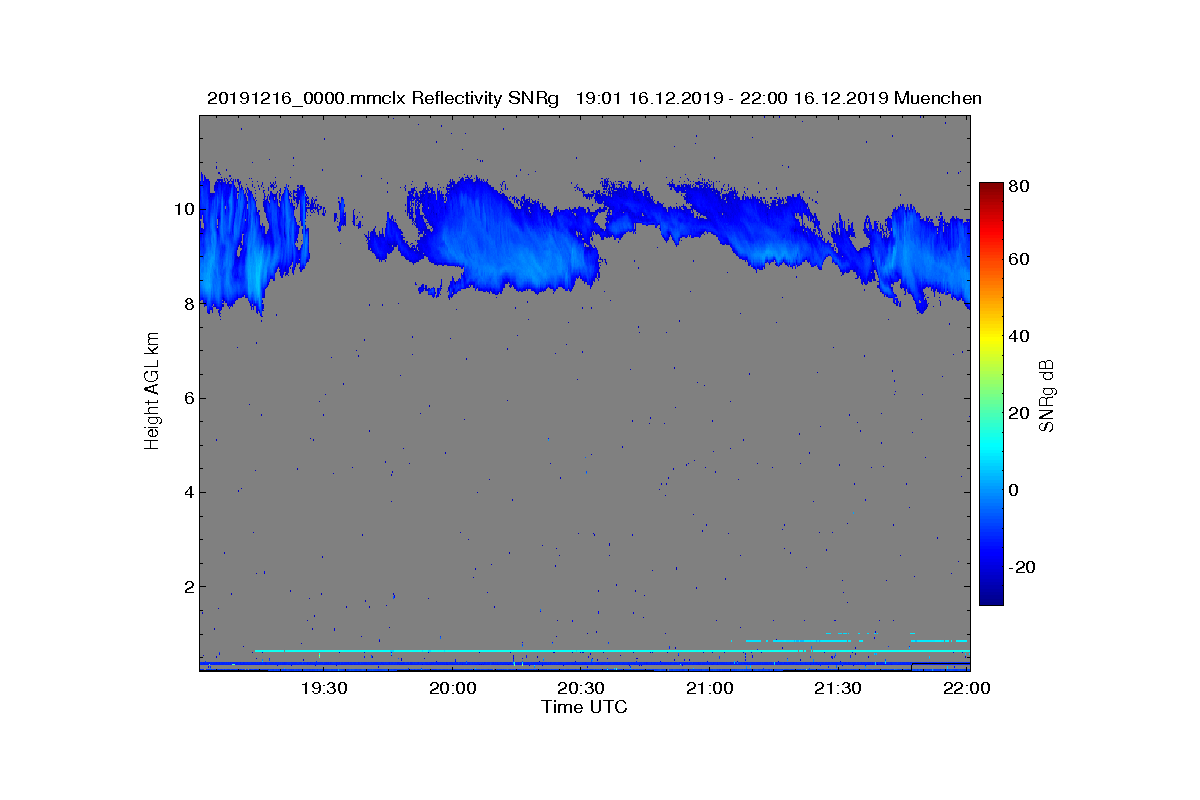This screenshot has height=800, width=1200.
Task: Click the colorbar value 80
Action: tap(1020, 186)
